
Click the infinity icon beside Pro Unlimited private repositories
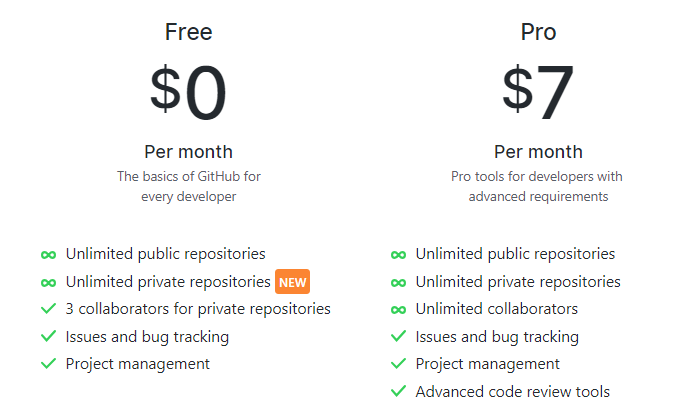coord(398,283)
